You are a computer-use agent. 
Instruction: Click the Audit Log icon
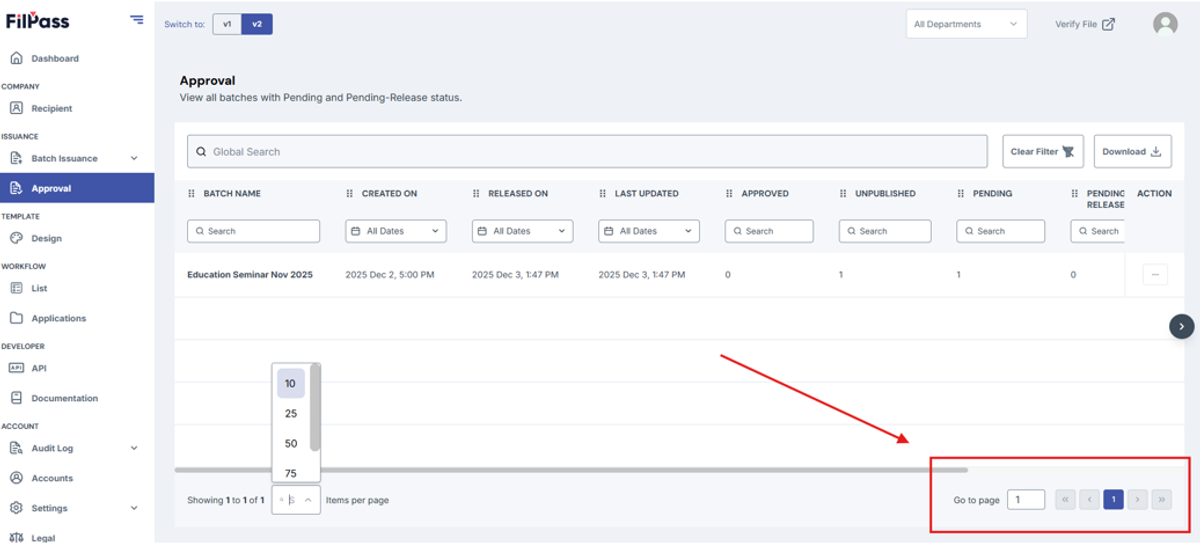[x=16, y=448]
